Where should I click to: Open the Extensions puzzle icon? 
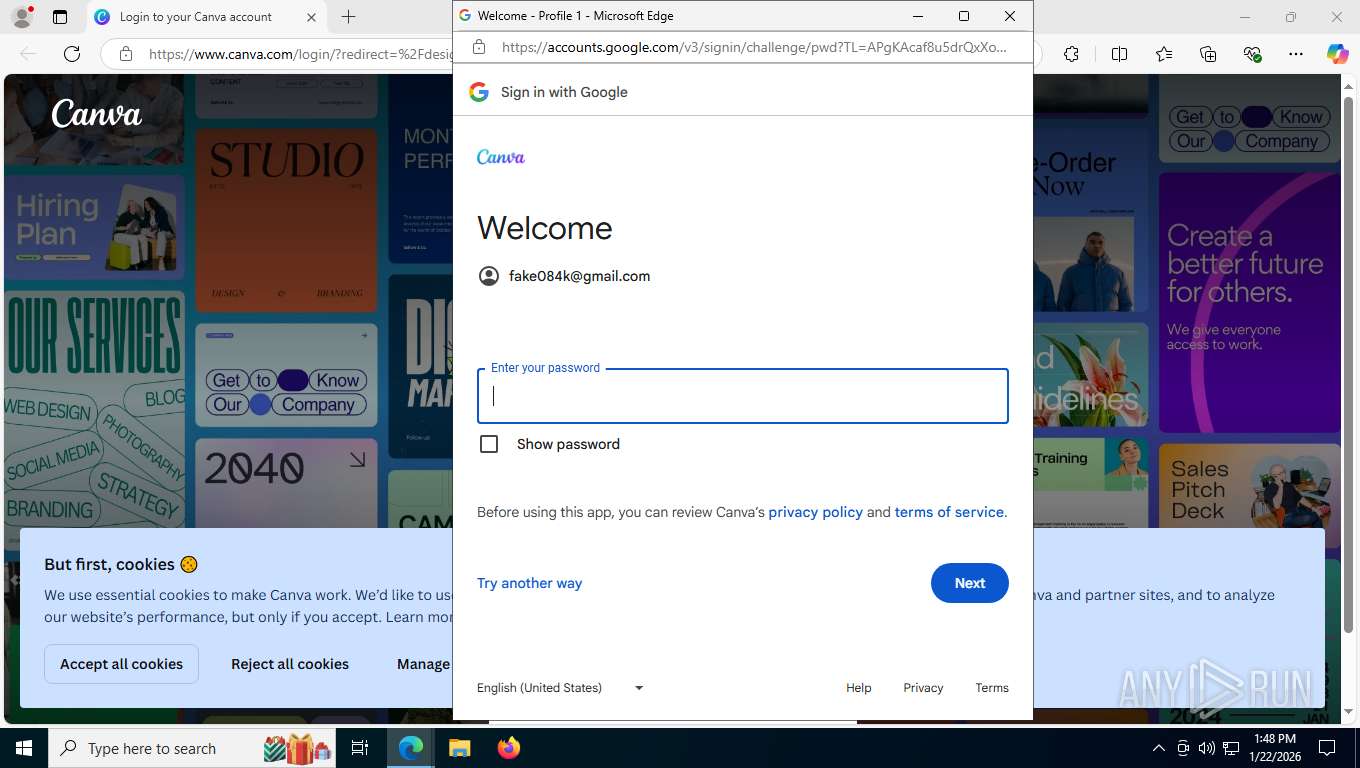click(x=1071, y=54)
